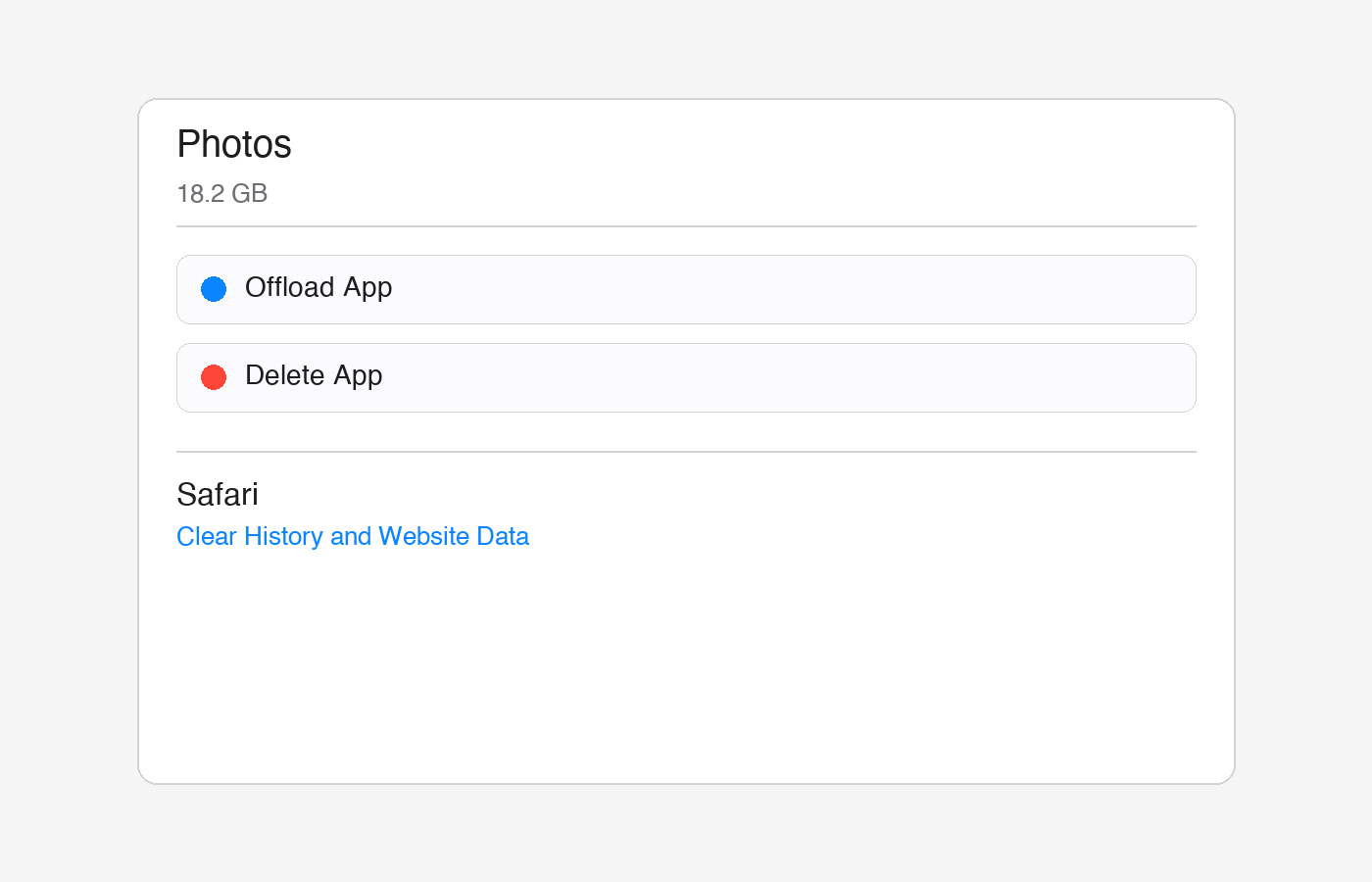Image resolution: width=1372 pixels, height=882 pixels.
Task: Click the blue dot icon beside Offload App
Action: tap(214, 289)
